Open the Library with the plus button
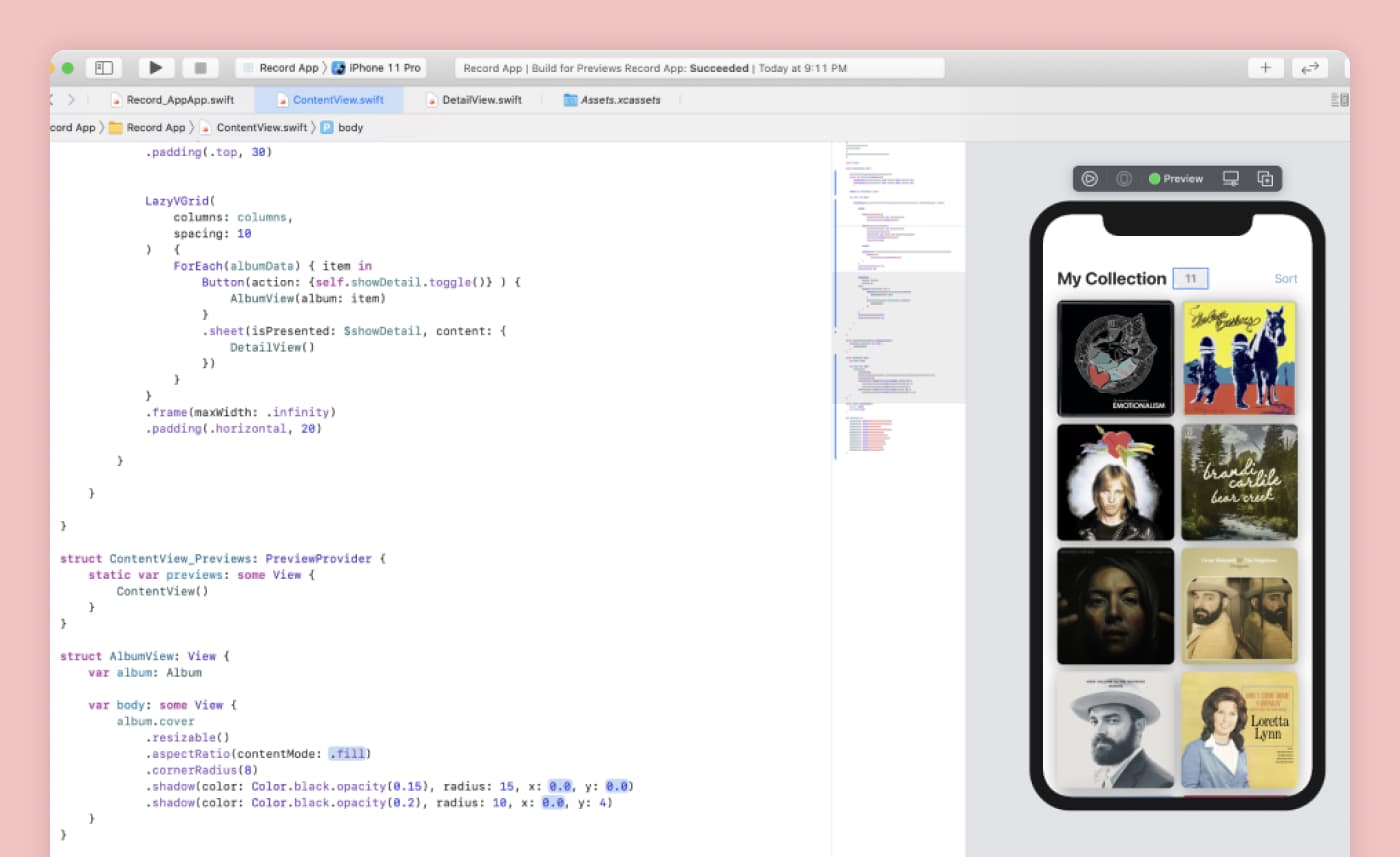The height and width of the screenshot is (857, 1400). coord(1265,68)
